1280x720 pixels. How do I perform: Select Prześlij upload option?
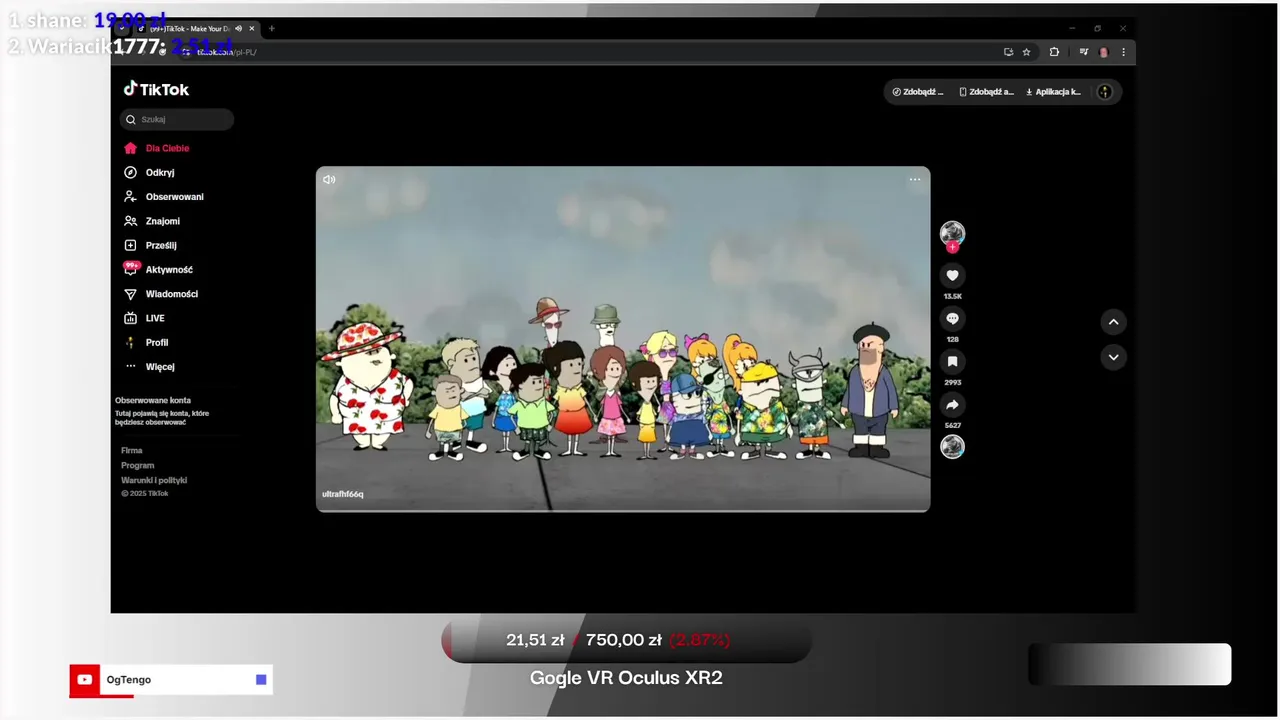click(161, 245)
